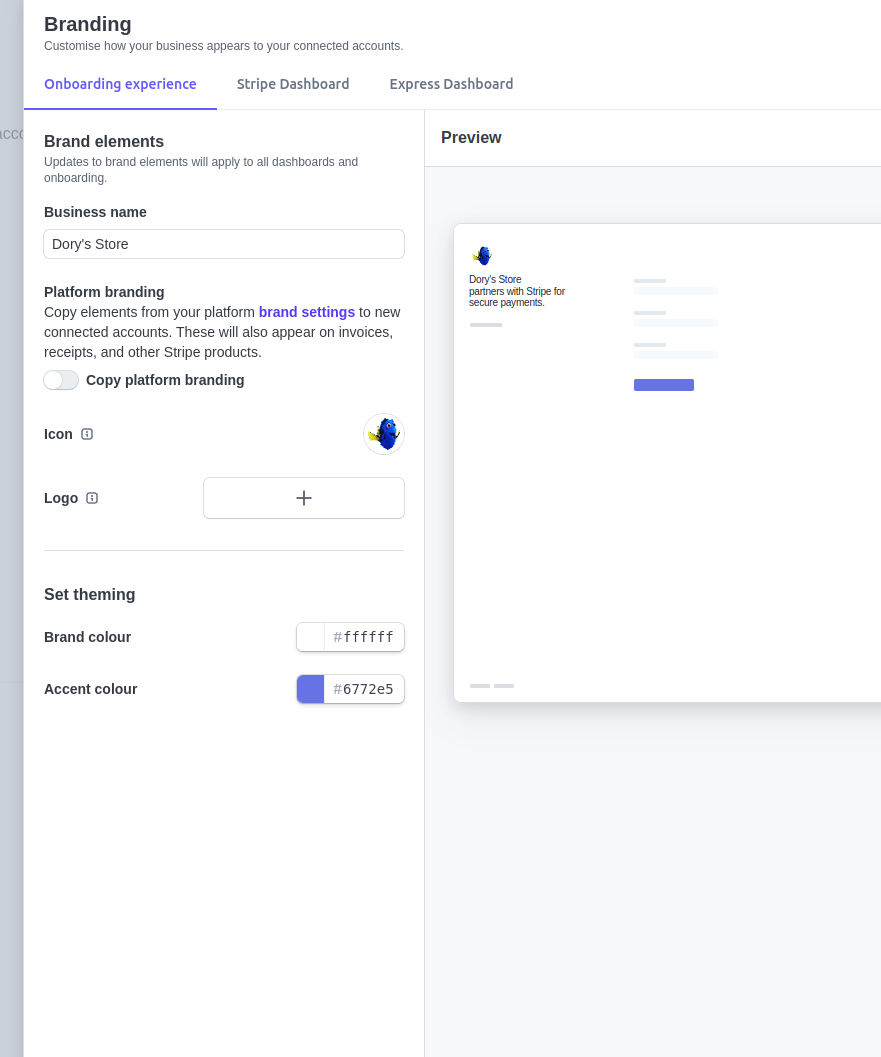881x1057 pixels.
Task: Edit the Business name field
Action: 224,244
